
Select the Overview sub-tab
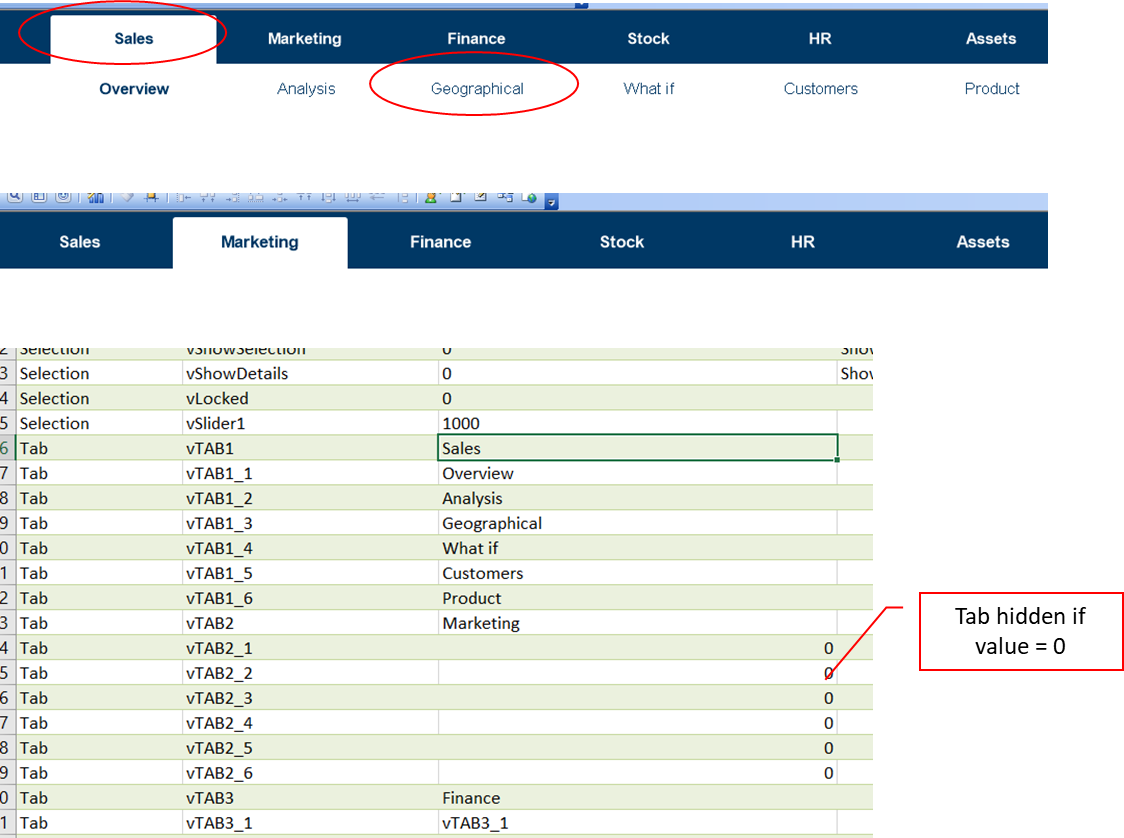[134, 89]
